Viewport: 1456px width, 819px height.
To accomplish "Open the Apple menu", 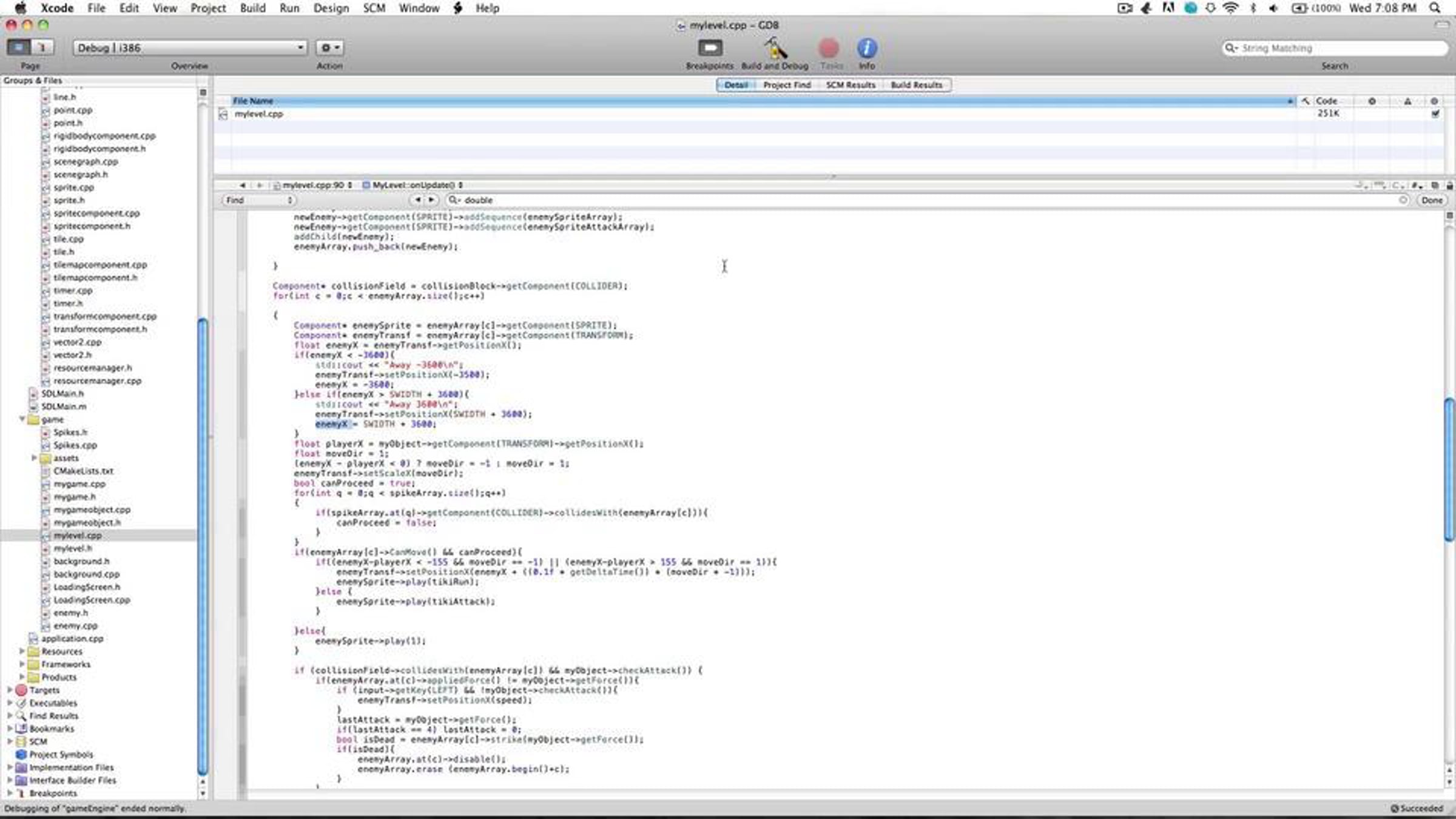I will coord(20,8).
